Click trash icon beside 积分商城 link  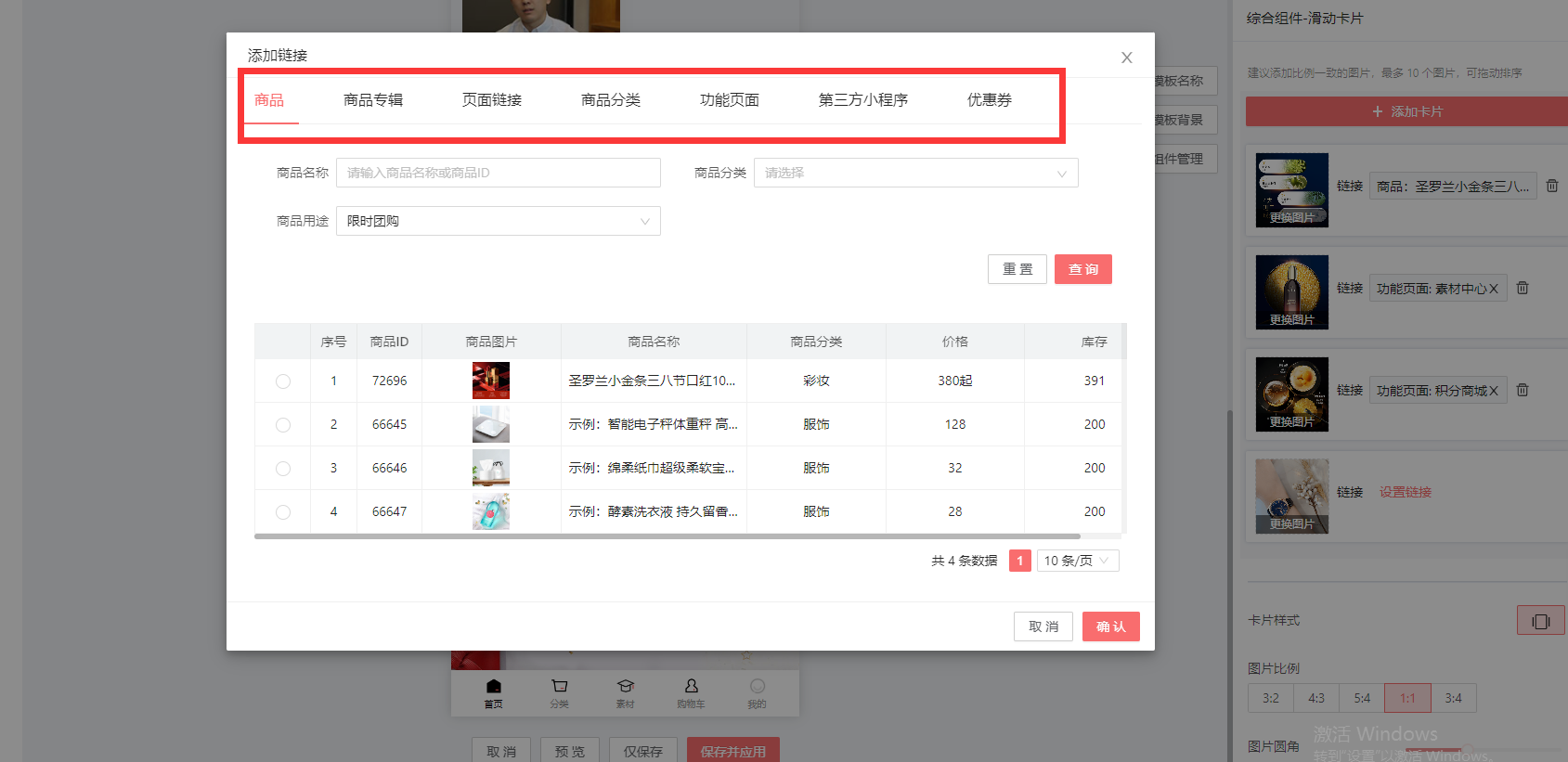click(1523, 391)
